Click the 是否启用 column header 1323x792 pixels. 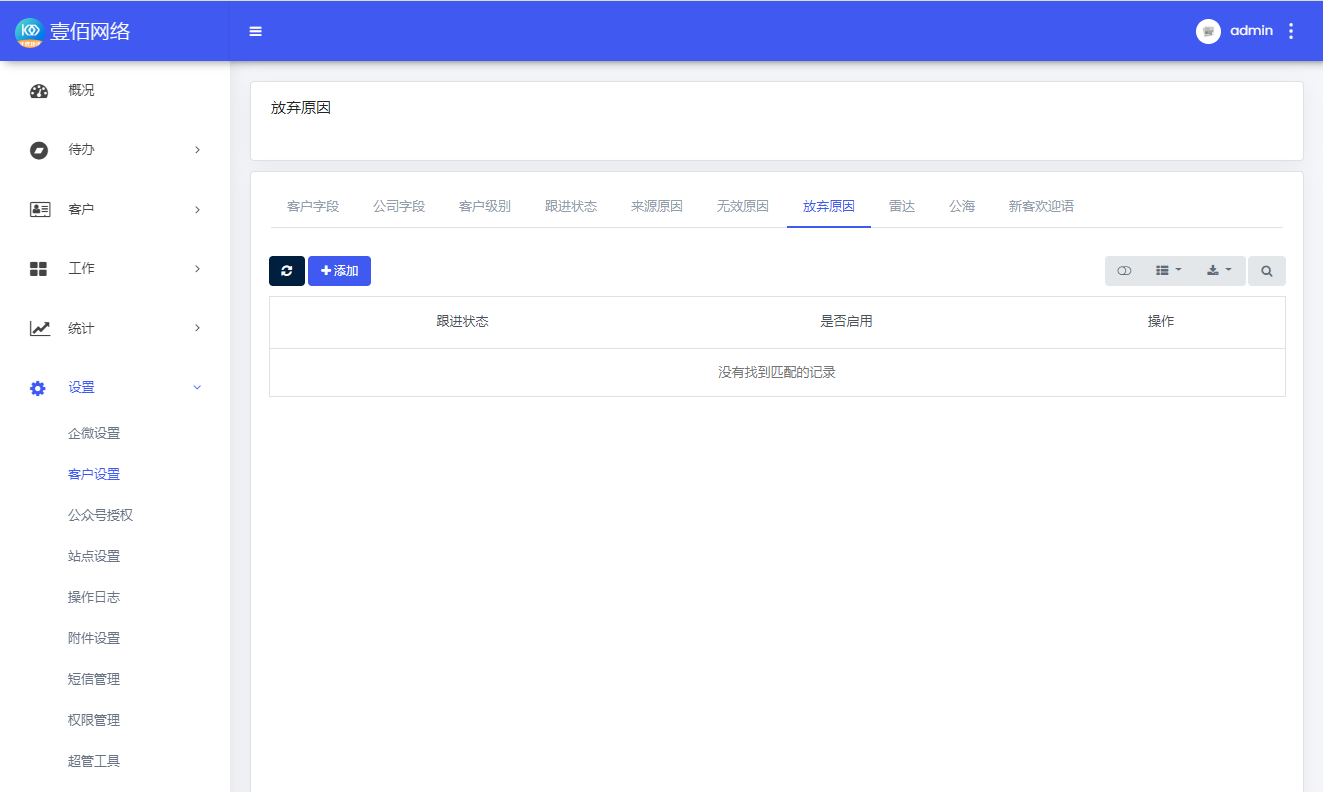(x=846, y=322)
